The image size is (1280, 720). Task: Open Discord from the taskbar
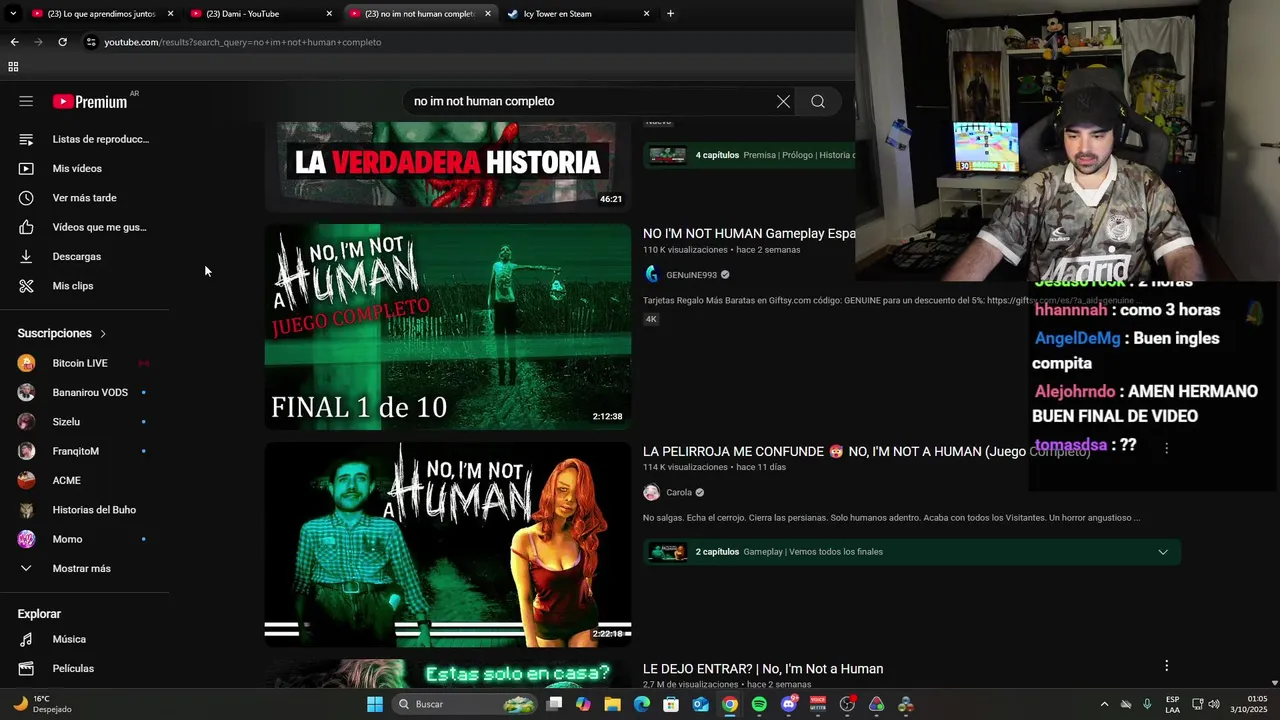[789, 704]
